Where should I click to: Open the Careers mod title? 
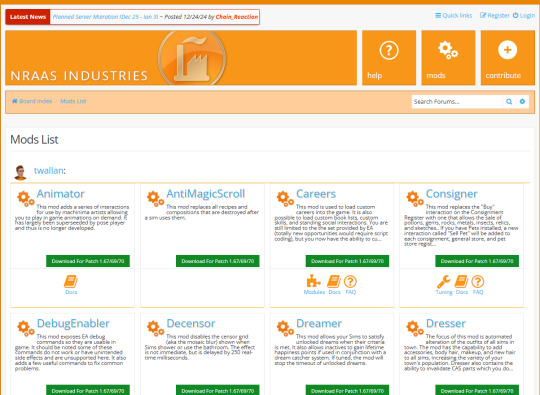316,194
